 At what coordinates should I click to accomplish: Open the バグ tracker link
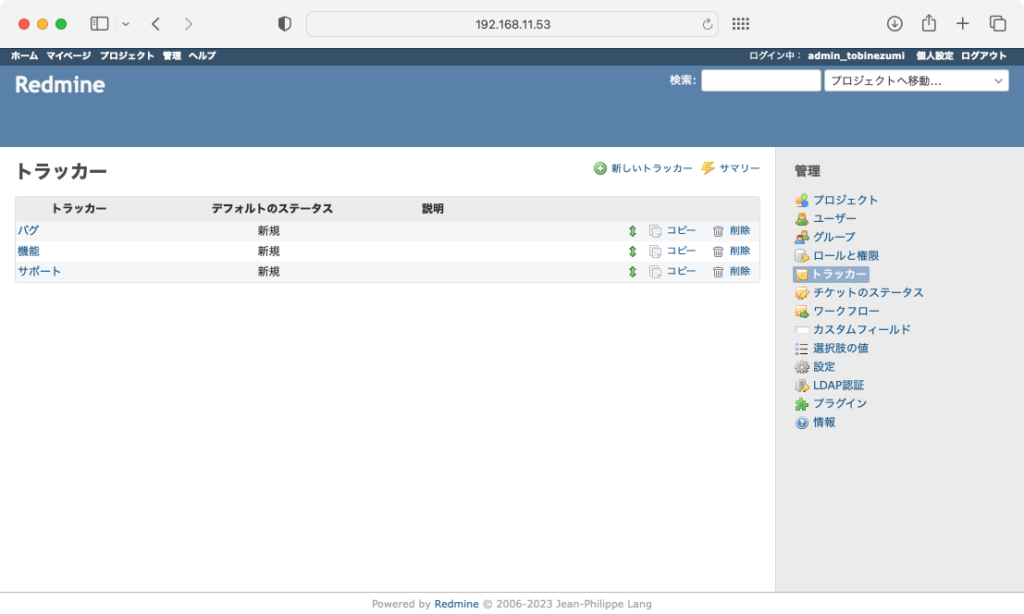click(x=28, y=231)
